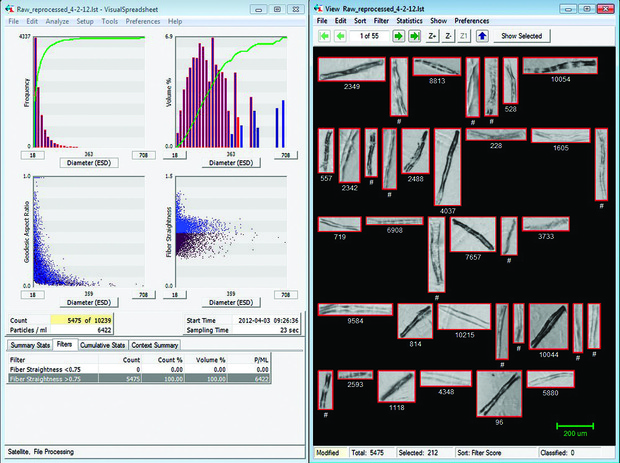Screen dimensions: 620x463
Task: Click the Z- zoom out button
Action: pos(449,36)
